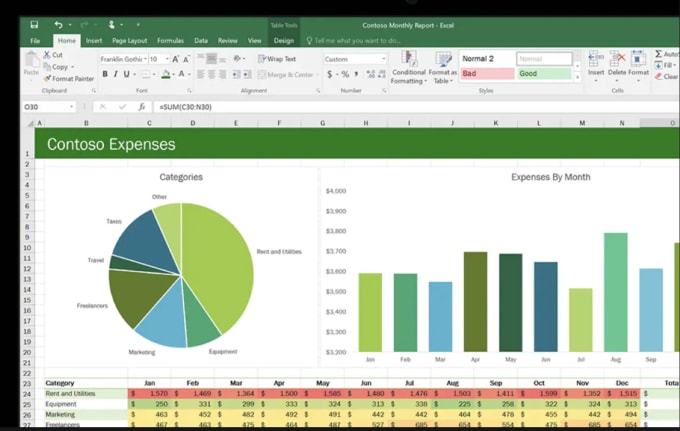This screenshot has height=431, width=680.
Task: Click the Tell me what you want search box
Action: click(353, 41)
